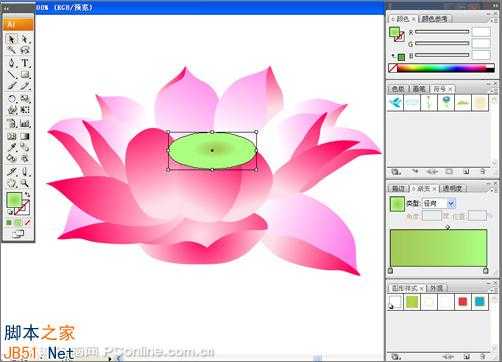The width and height of the screenshot is (502, 362).
Task: Apply solid Color mode button in toolbox
Action: coord(9,222)
